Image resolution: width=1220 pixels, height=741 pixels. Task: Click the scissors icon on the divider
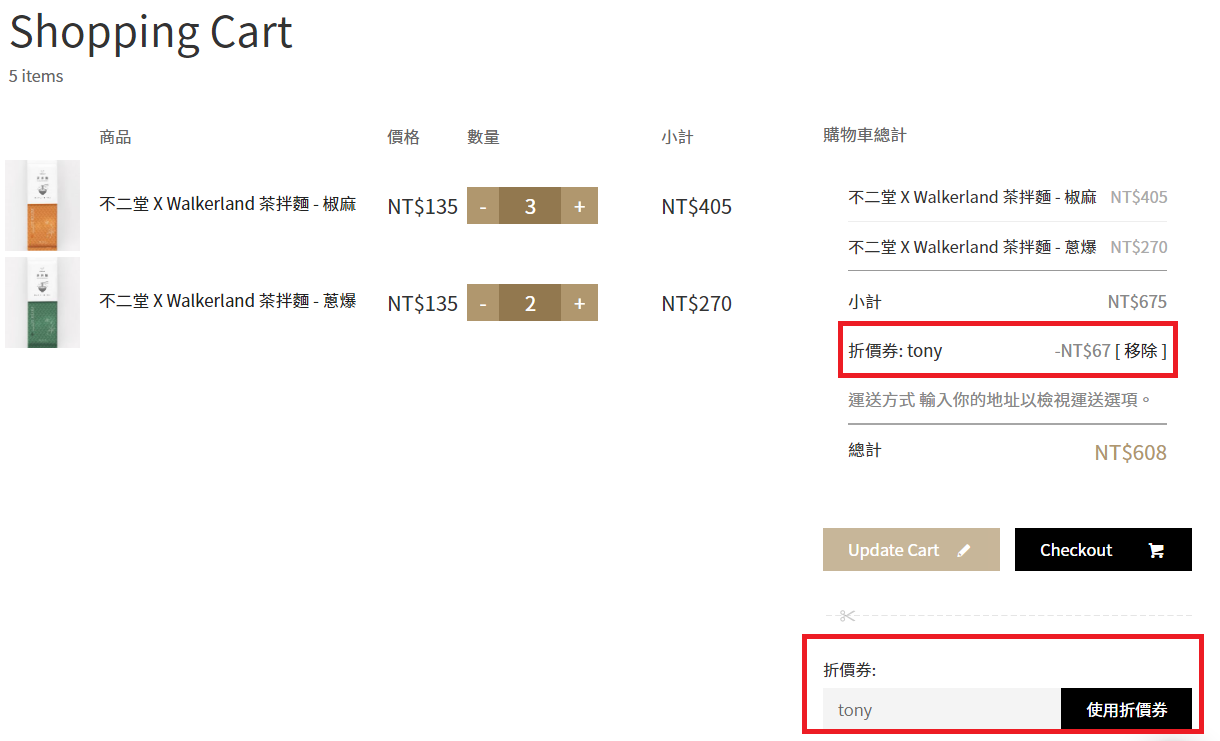(848, 615)
